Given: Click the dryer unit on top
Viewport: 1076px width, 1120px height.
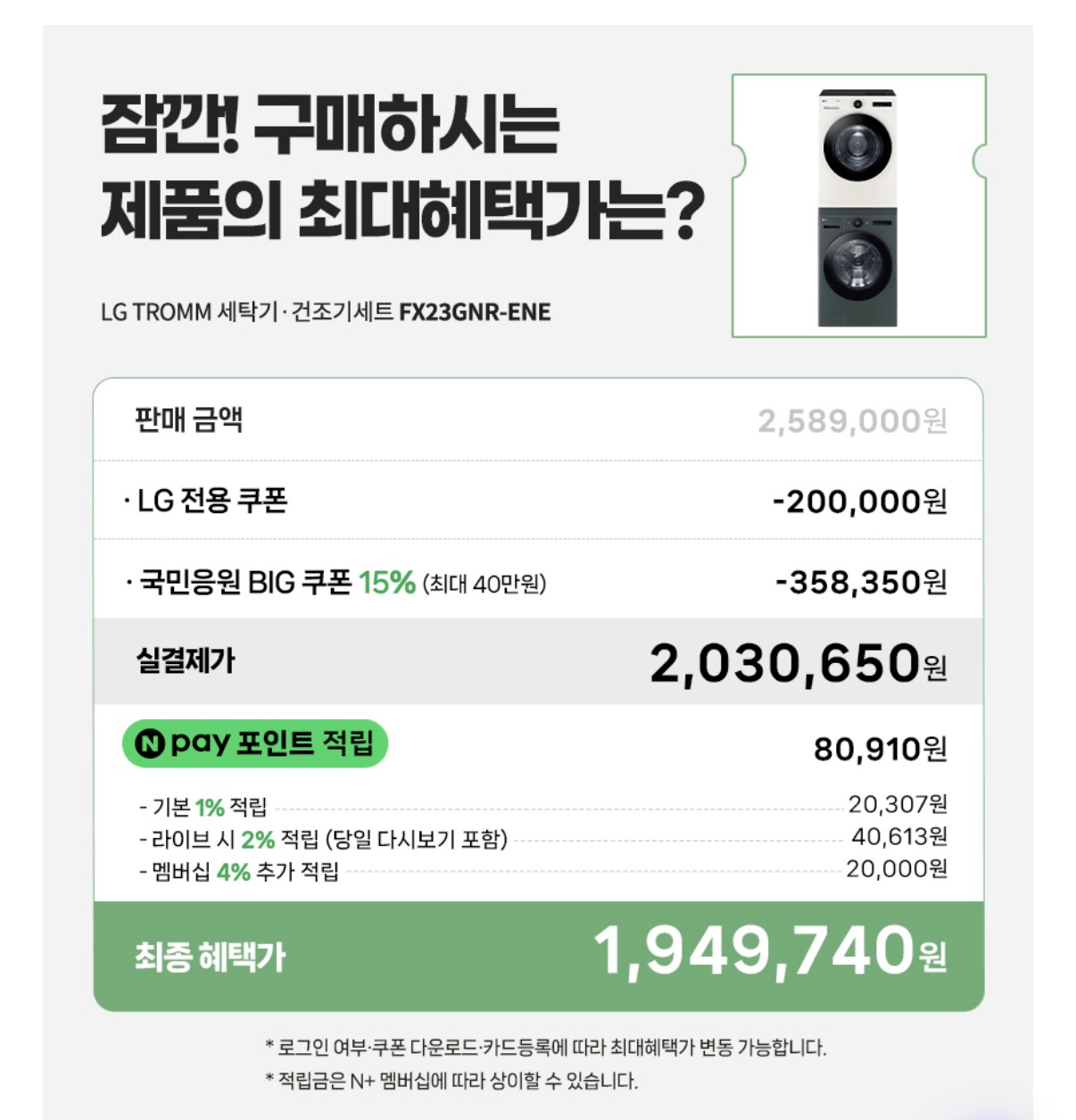Looking at the screenshot, I should tap(857, 148).
